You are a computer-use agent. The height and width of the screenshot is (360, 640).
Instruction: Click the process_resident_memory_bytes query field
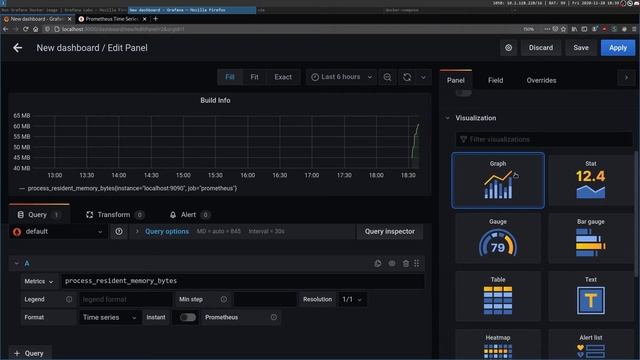242,281
